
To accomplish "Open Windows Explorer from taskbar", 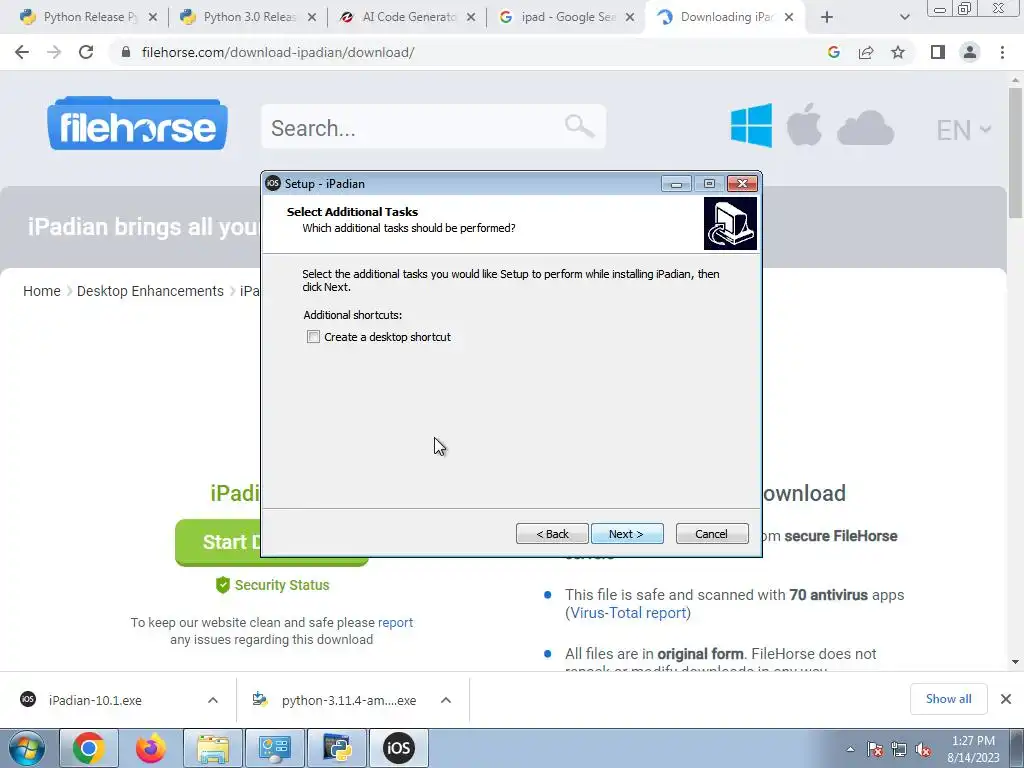I will tap(213, 748).
